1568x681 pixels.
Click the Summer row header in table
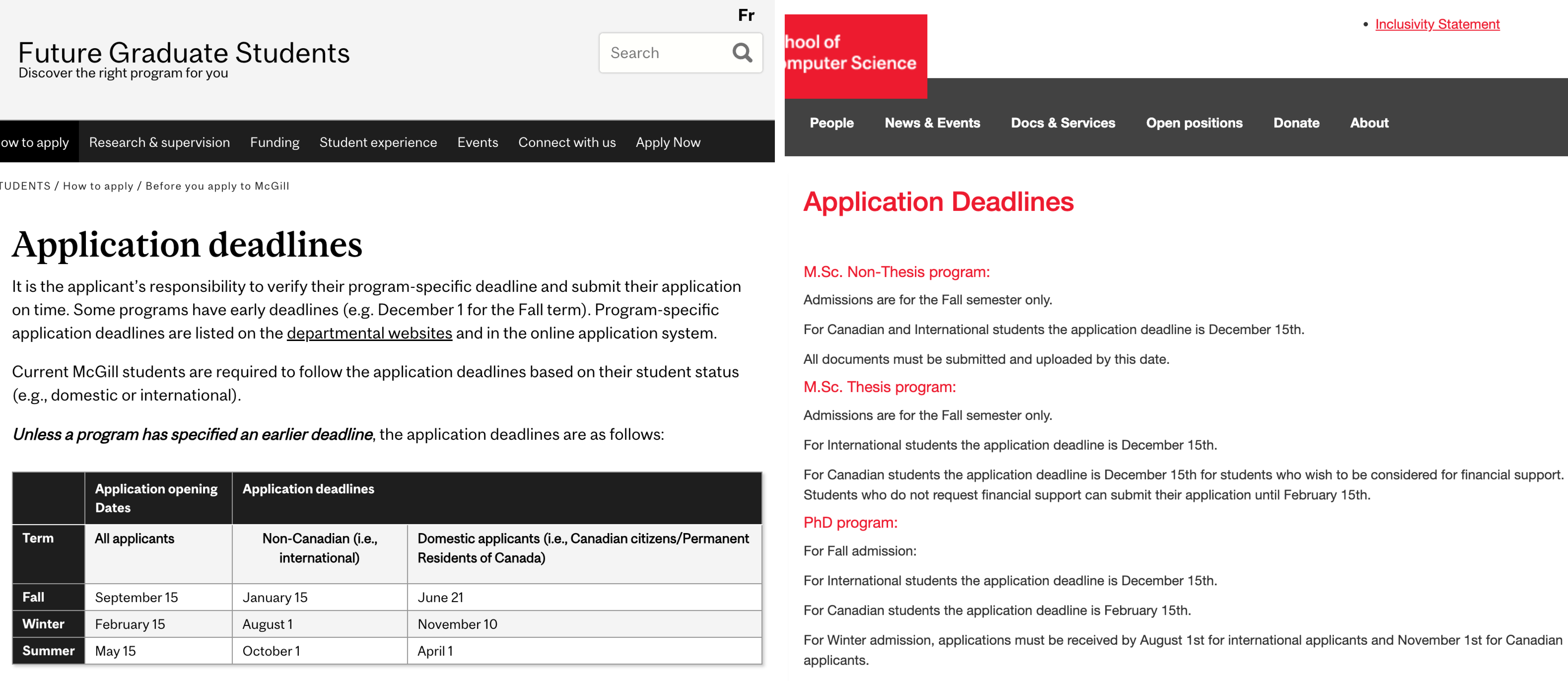click(x=48, y=651)
